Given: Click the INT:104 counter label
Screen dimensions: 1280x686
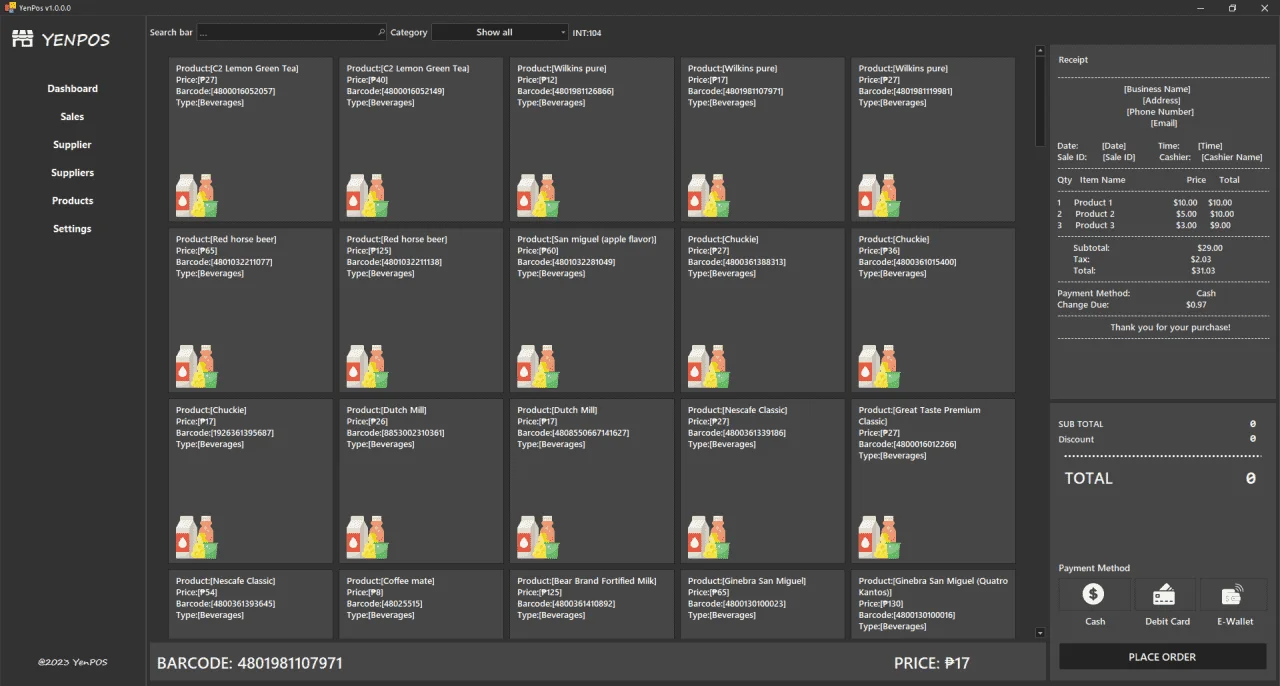Looking at the screenshot, I should pyautogui.click(x=587, y=33).
